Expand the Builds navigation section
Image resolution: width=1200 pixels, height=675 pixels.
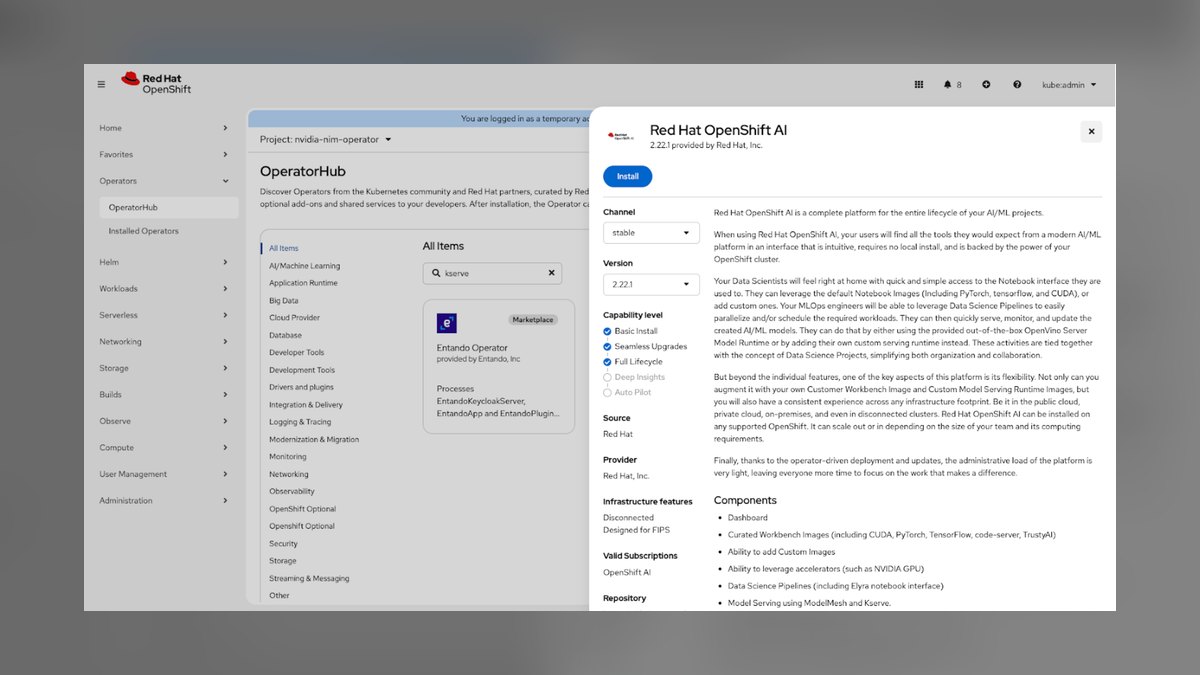tap(164, 394)
